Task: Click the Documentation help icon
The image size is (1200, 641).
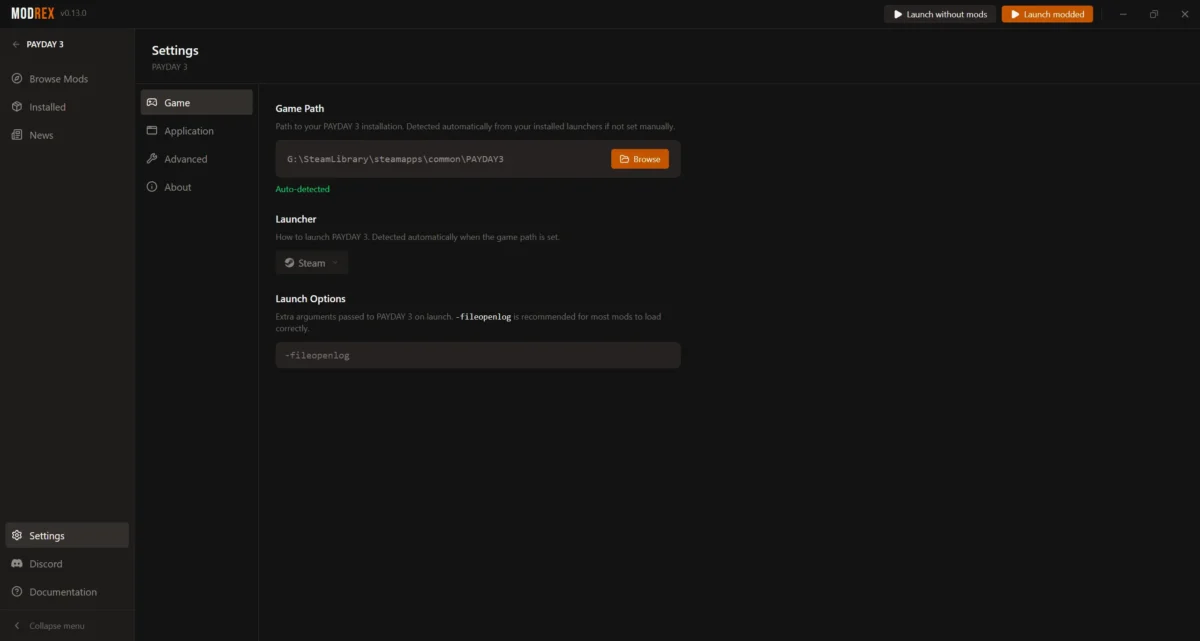Action: (x=17, y=592)
